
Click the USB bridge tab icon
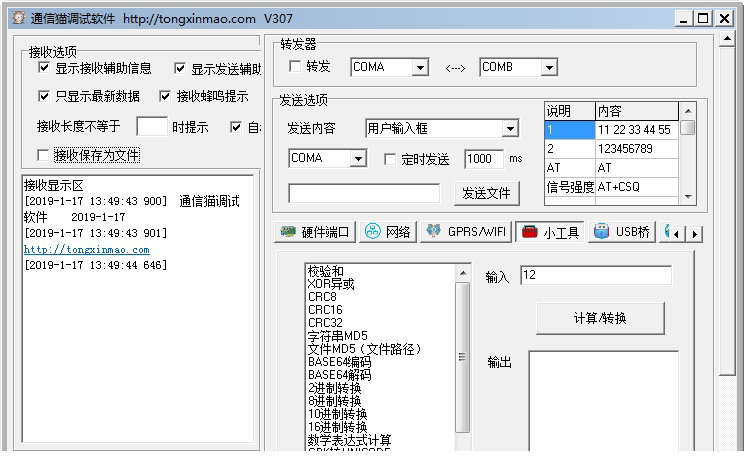coord(602,232)
